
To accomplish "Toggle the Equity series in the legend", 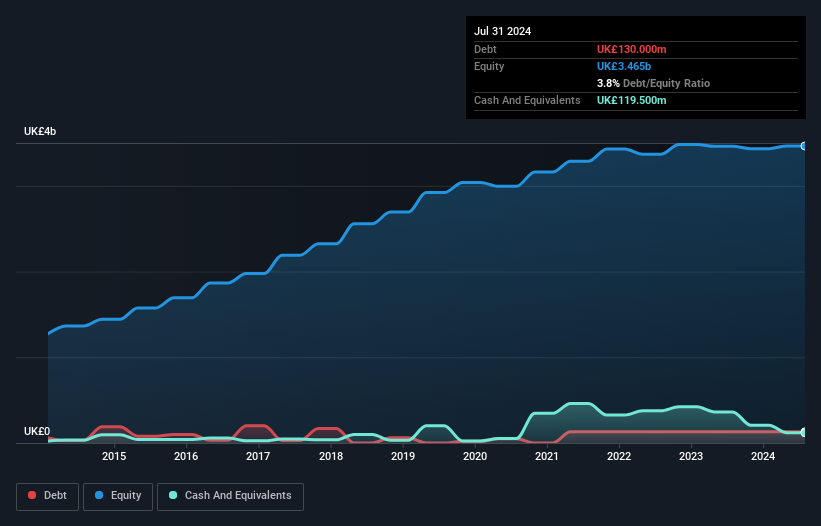I will [x=117, y=496].
